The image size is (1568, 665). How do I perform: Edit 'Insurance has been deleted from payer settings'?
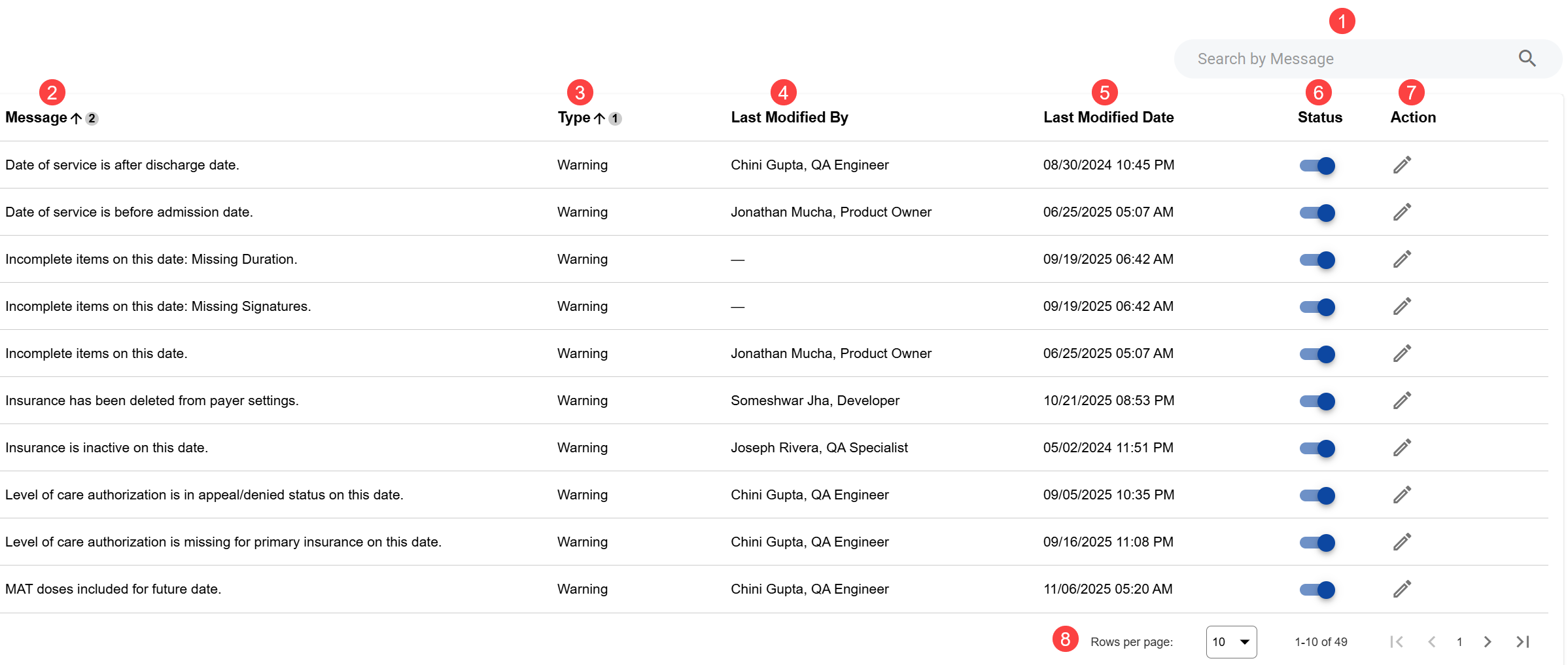[1401, 401]
